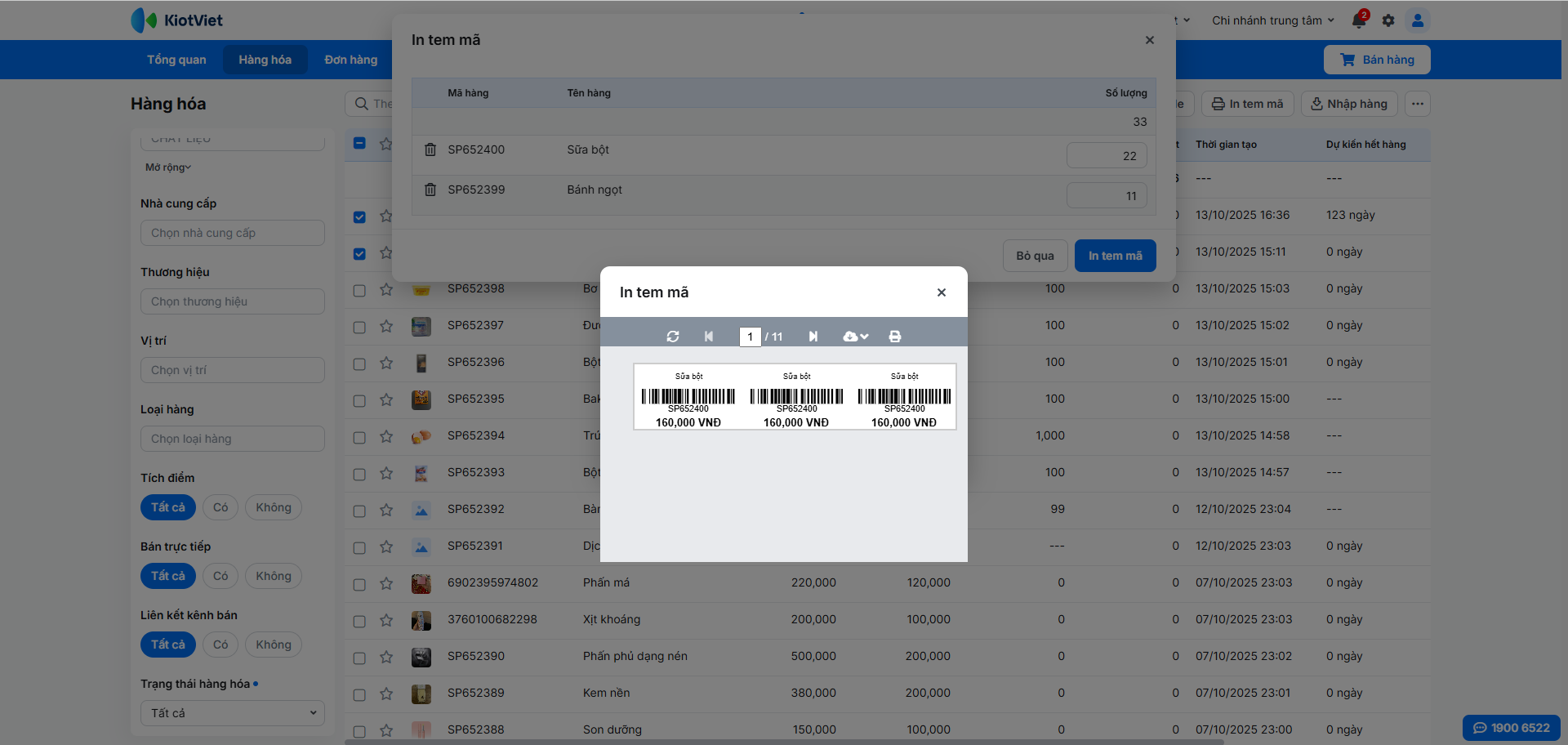Select Không under Tích điểm

274,507
